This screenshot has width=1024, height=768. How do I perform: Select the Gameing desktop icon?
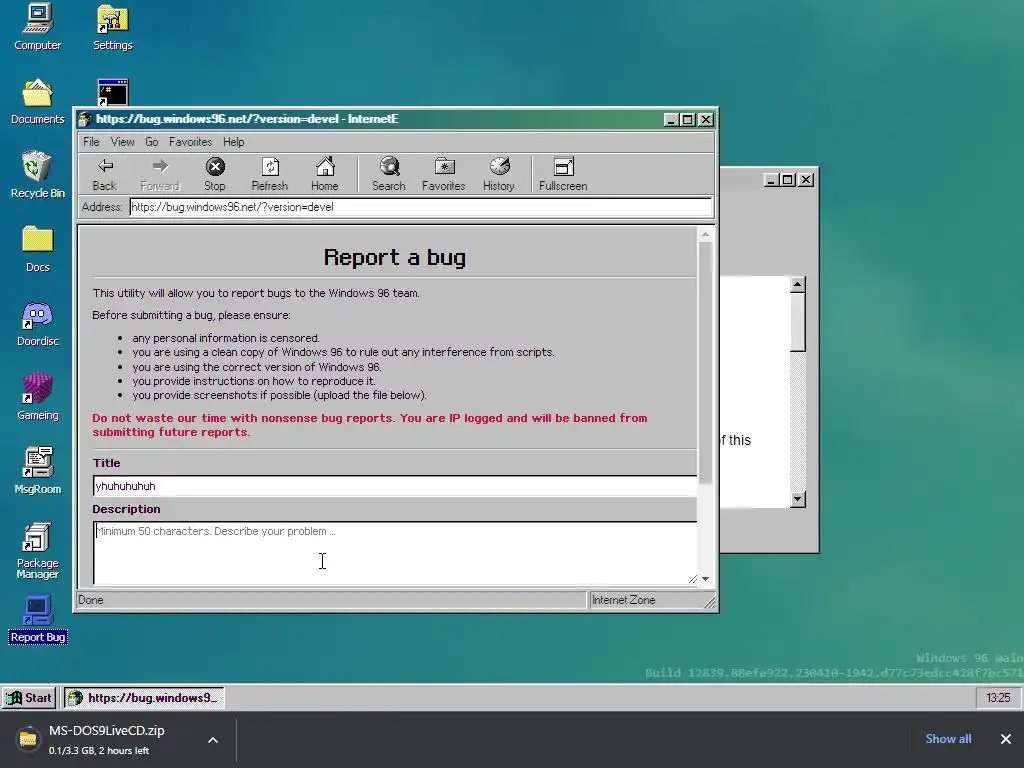38,397
